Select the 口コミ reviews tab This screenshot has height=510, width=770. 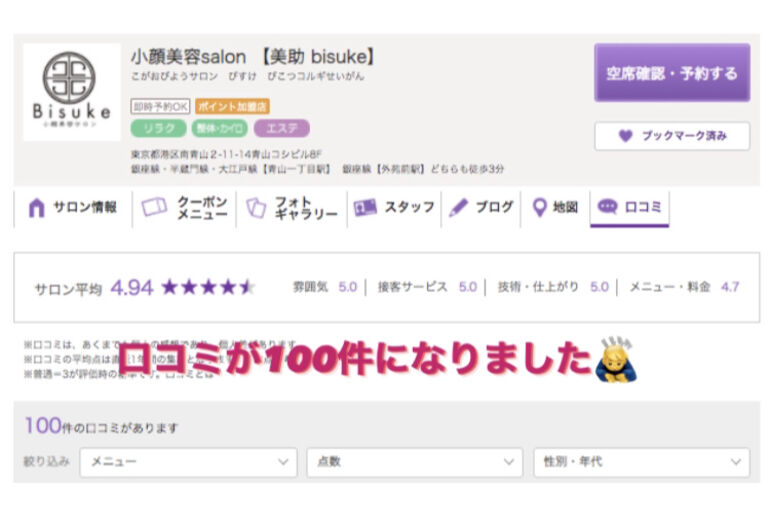click(630, 208)
